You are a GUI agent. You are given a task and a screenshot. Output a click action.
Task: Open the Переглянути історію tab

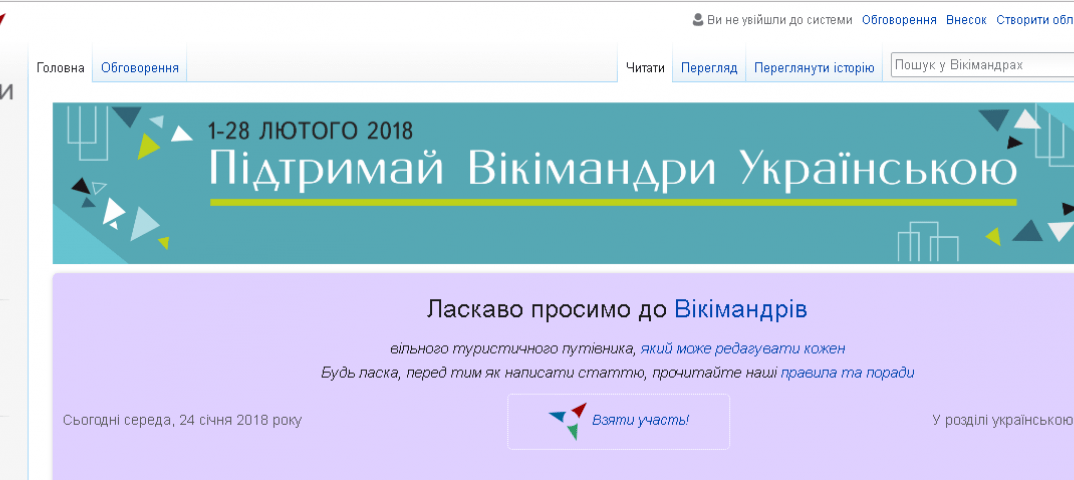tap(814, 68)
